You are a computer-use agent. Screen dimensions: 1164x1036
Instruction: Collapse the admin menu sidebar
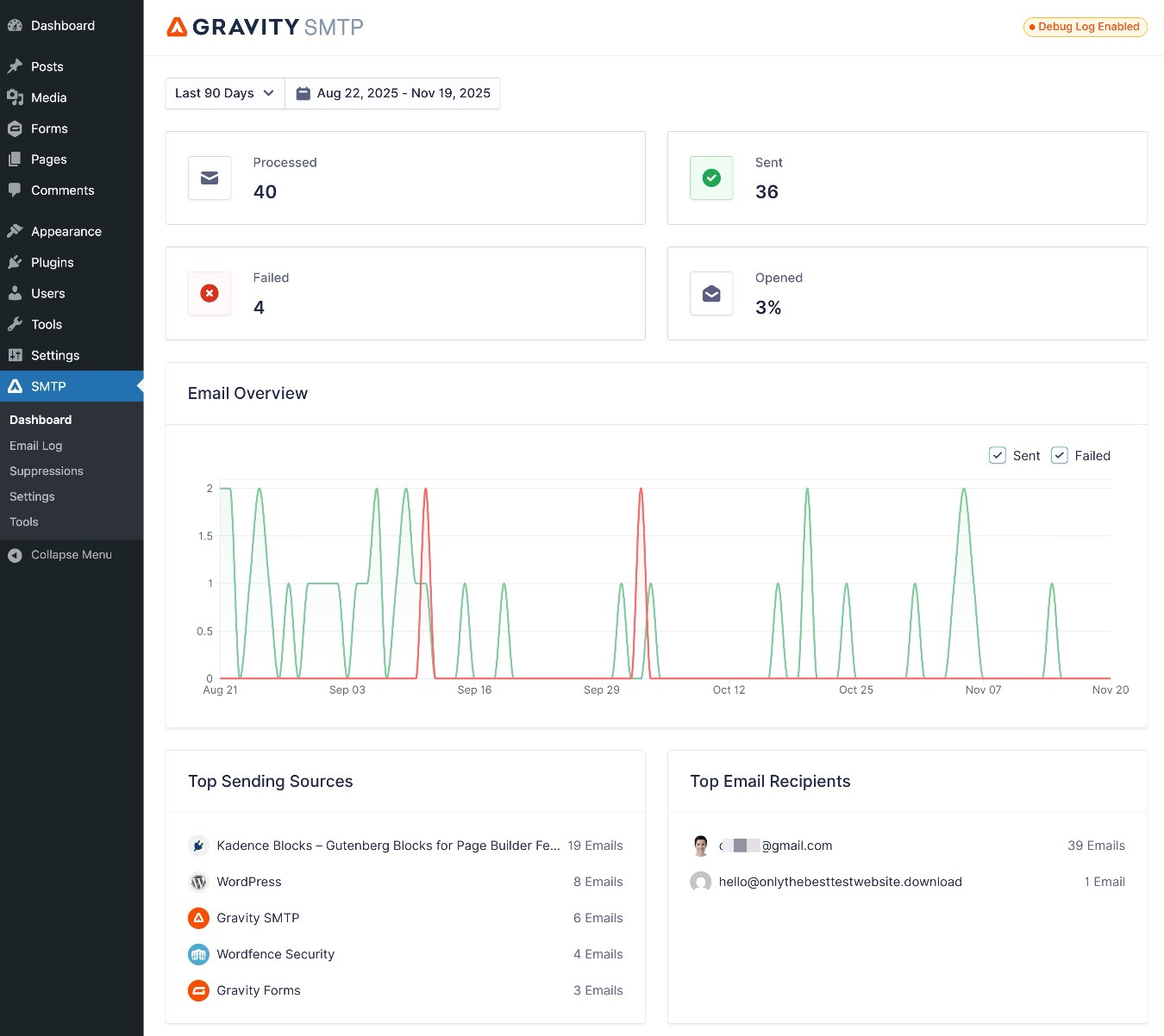click(60, 554)
